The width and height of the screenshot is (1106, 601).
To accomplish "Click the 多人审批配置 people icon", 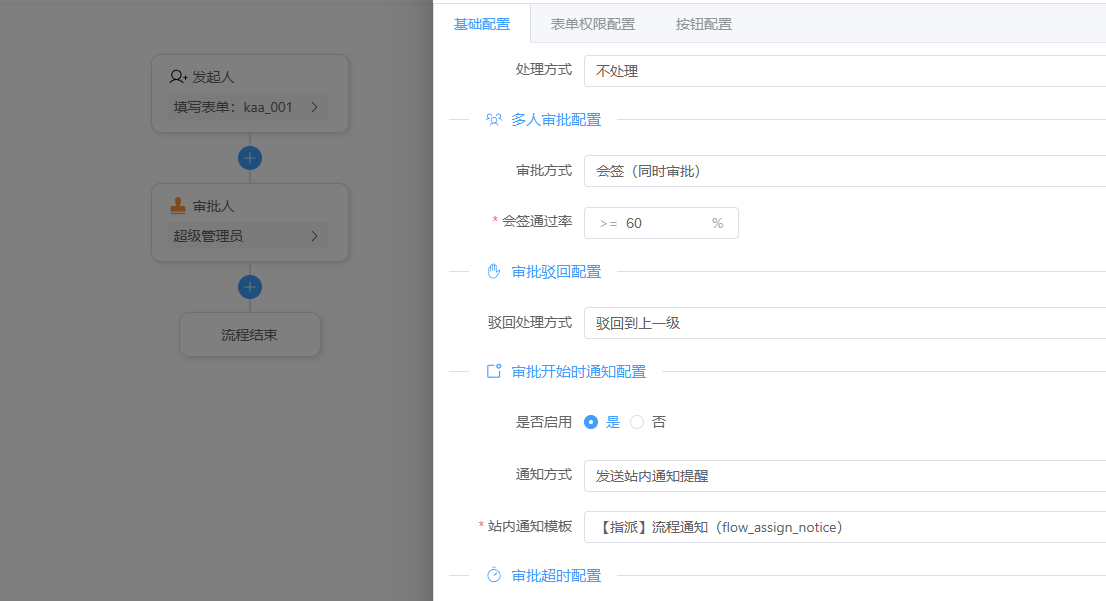I will click(x=493, y=120).
